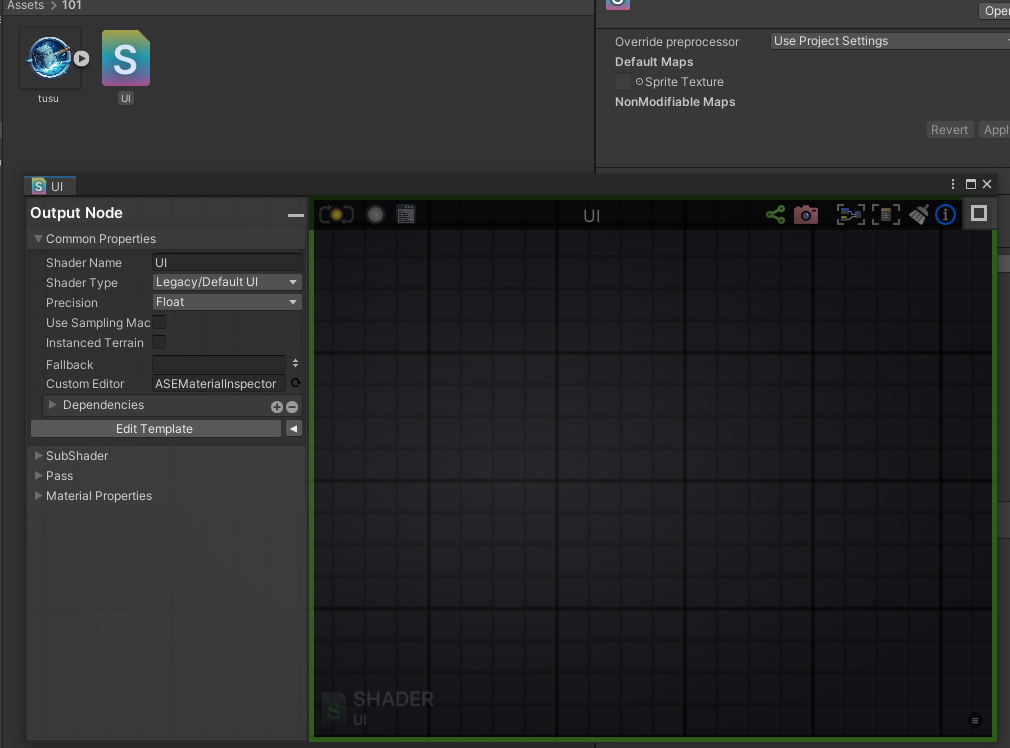Open the blue info help icon
This screenshot has width=1010, height=748.
click(946, 215)
